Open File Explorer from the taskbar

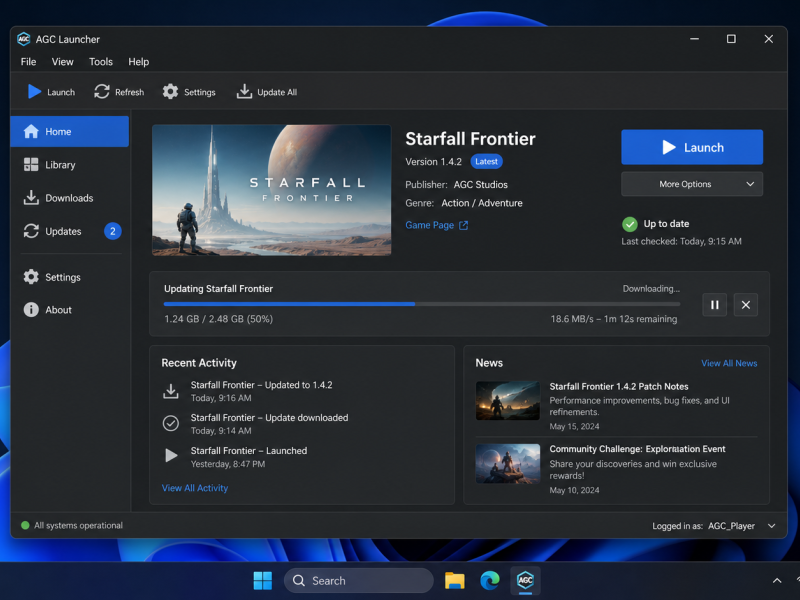(x=455, y=581)
